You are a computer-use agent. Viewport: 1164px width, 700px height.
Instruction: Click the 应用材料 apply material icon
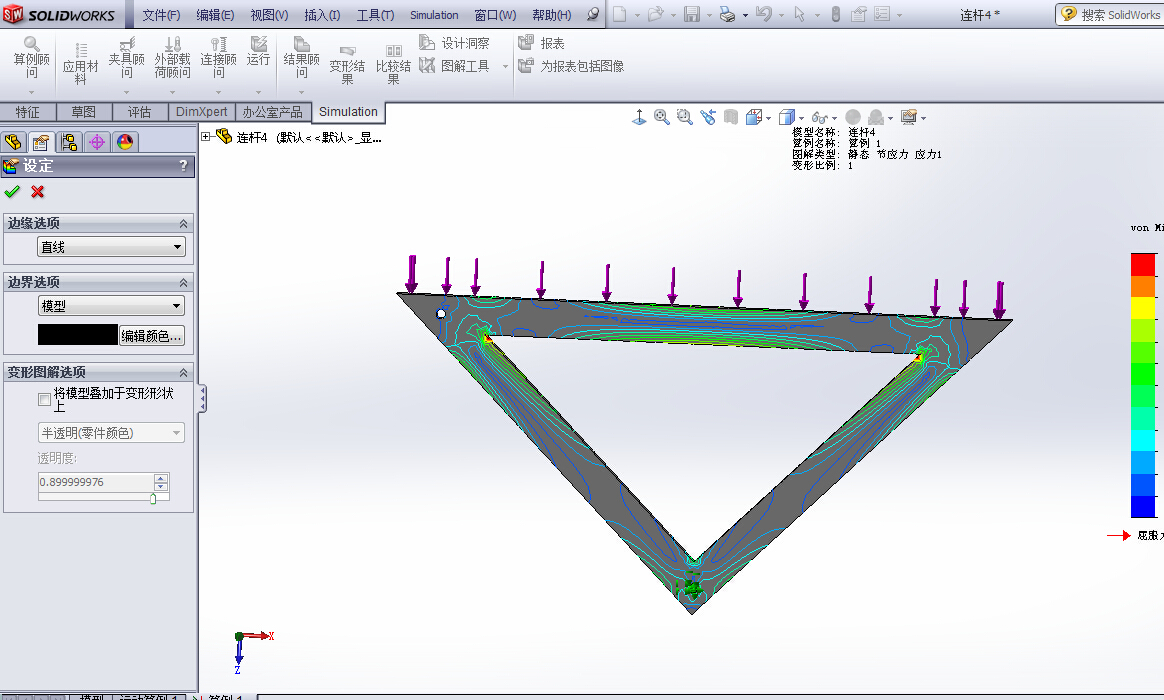click(80, 65)
